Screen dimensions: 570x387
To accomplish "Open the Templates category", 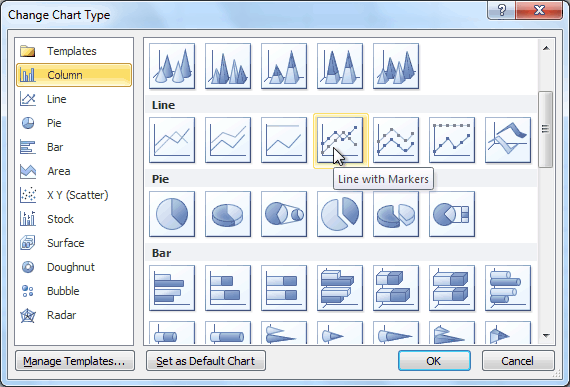I will click(x=74, y=51).
